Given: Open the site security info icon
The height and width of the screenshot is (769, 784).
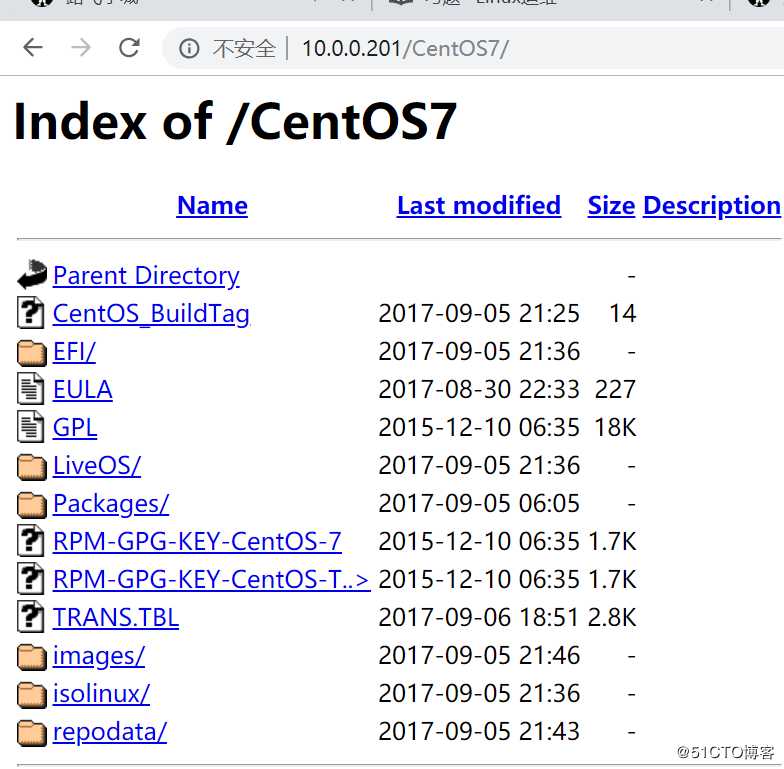Looking at the screenshot, I should click(x=189, y=48).
